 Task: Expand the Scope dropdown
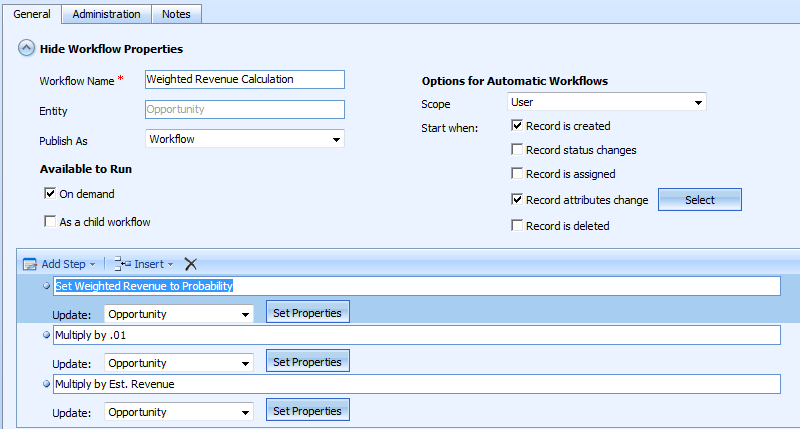tap(606, 102)
